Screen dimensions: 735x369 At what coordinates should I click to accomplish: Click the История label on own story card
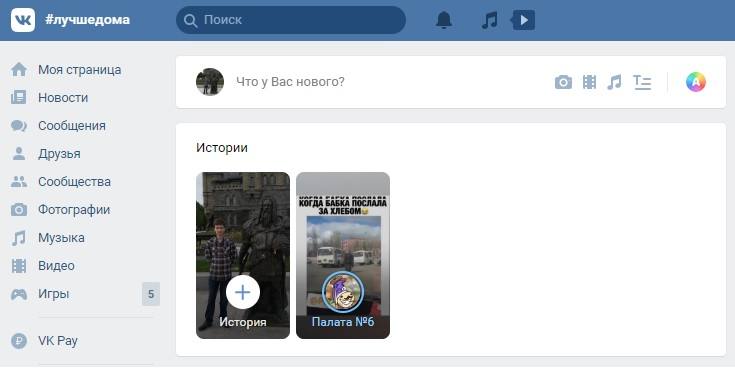coord(243,322)
